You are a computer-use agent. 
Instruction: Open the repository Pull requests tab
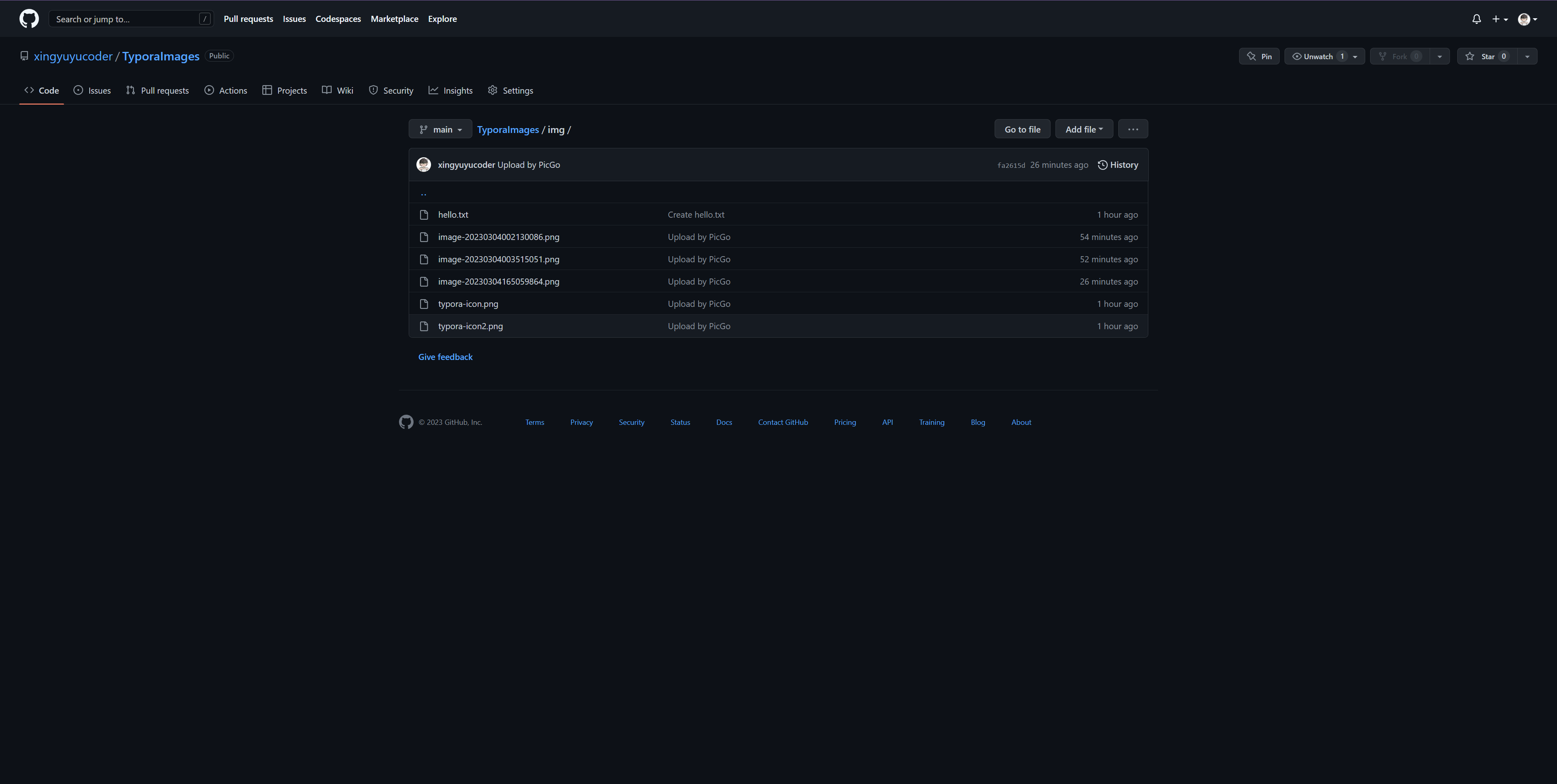pos(157,90)
